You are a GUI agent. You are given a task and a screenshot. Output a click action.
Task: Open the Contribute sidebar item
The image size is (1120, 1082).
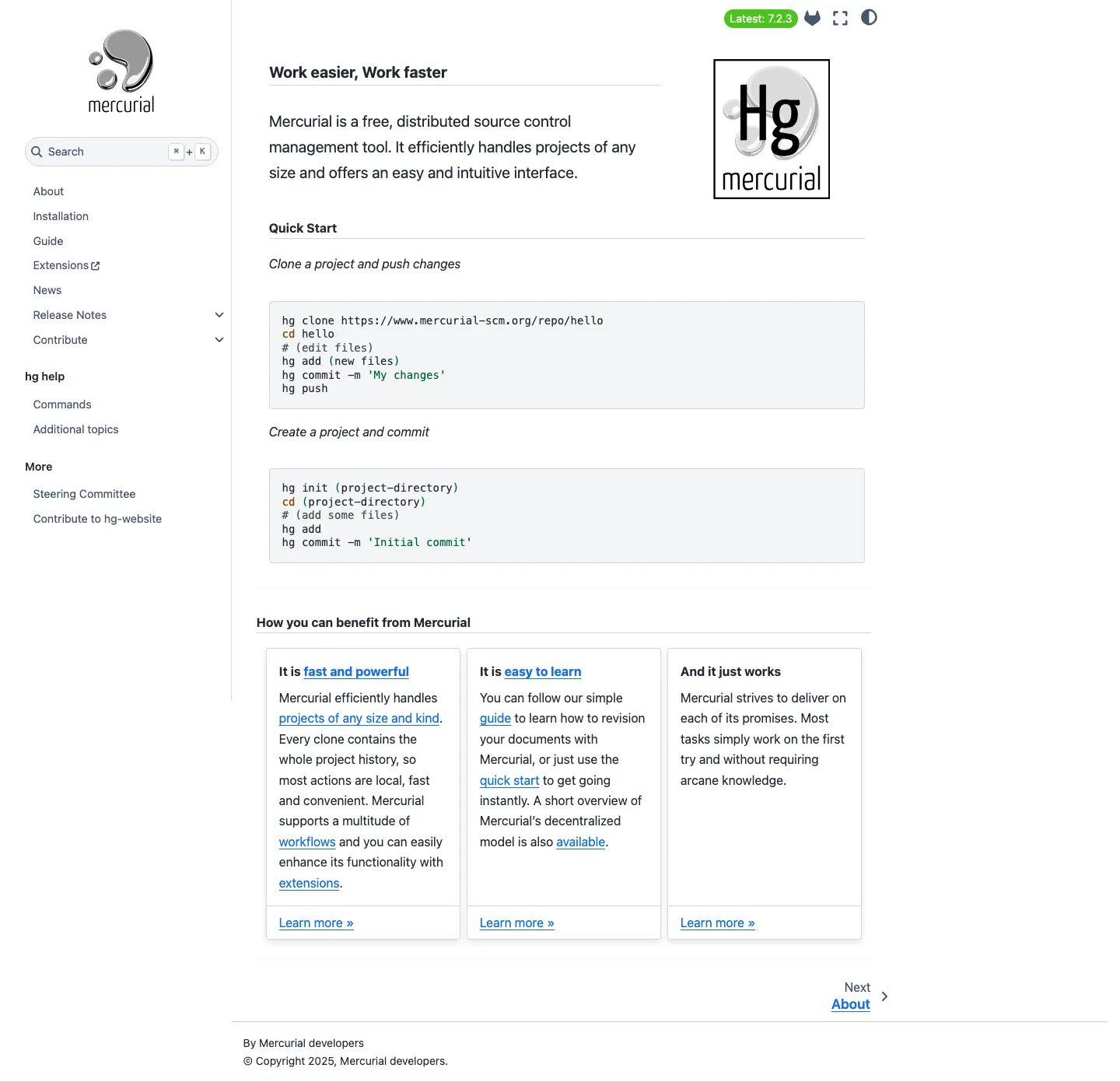click(61, 340)
